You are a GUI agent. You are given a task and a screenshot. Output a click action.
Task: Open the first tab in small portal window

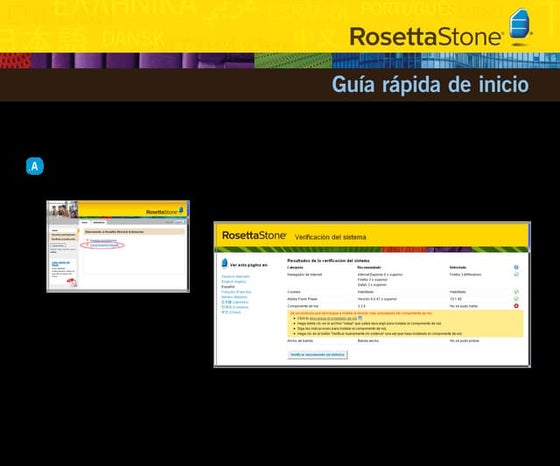(85, 222)
